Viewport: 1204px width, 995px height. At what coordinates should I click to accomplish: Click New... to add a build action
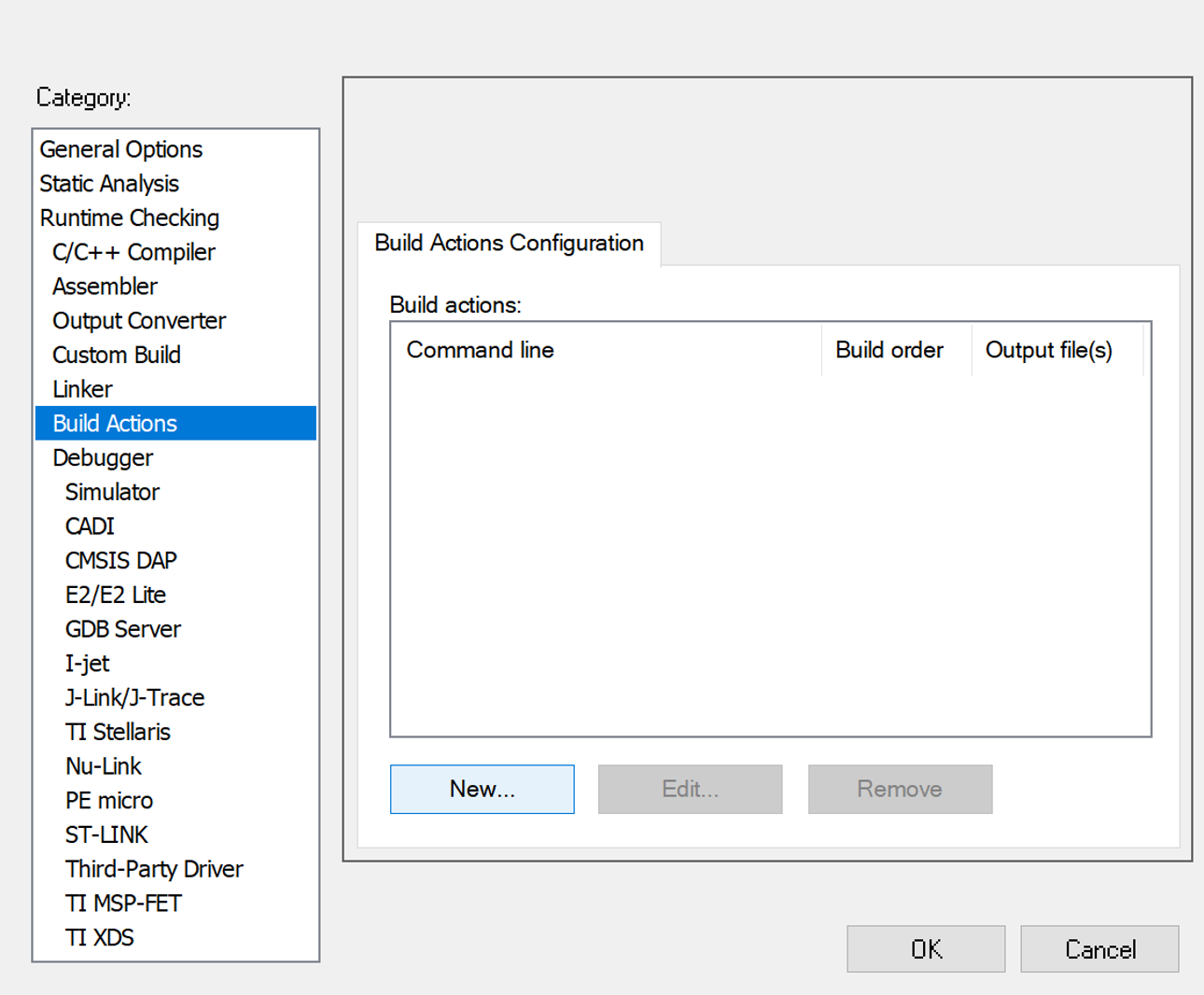(482, 789)
